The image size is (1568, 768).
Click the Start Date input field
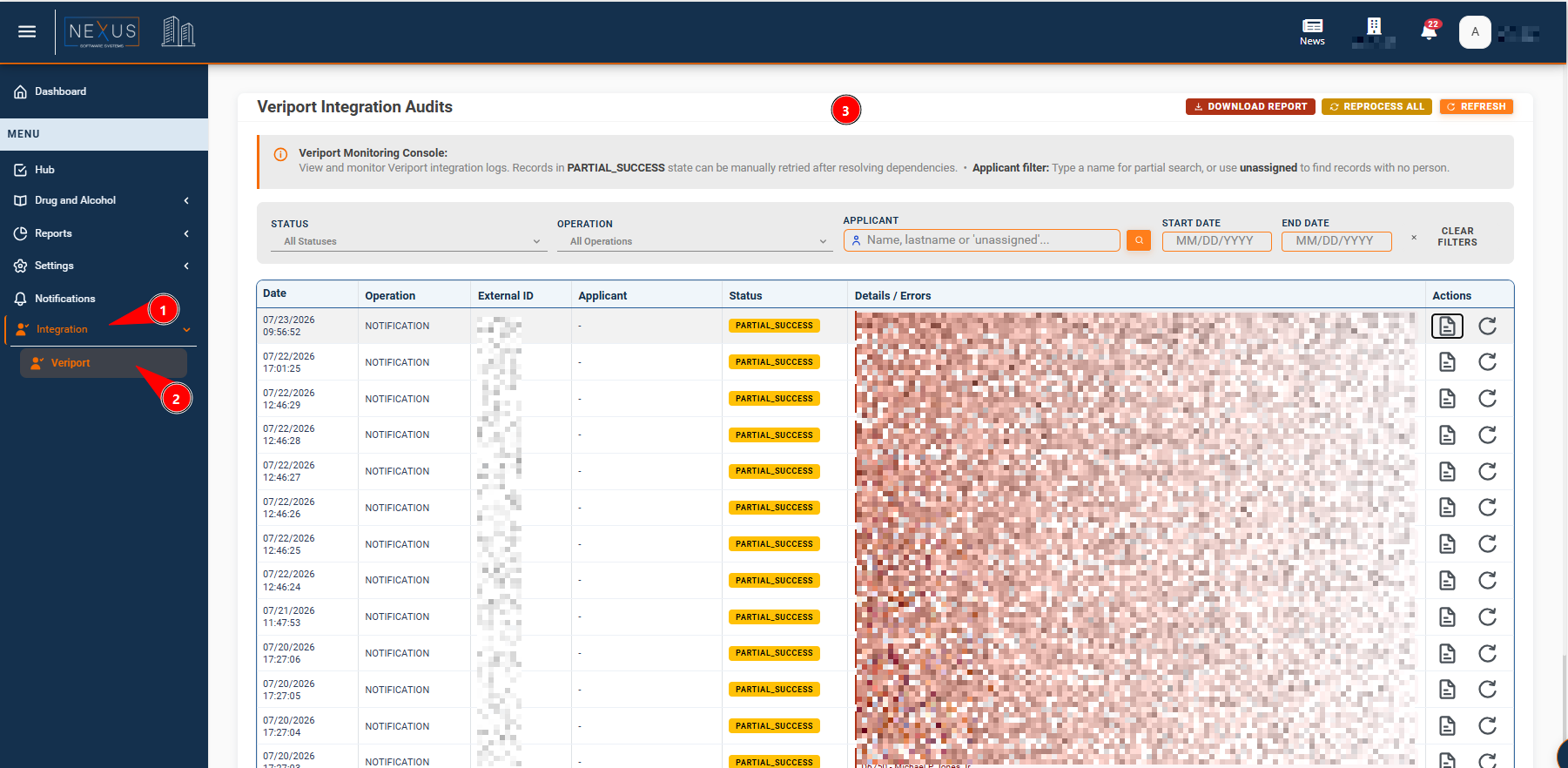coord(1216,241)
